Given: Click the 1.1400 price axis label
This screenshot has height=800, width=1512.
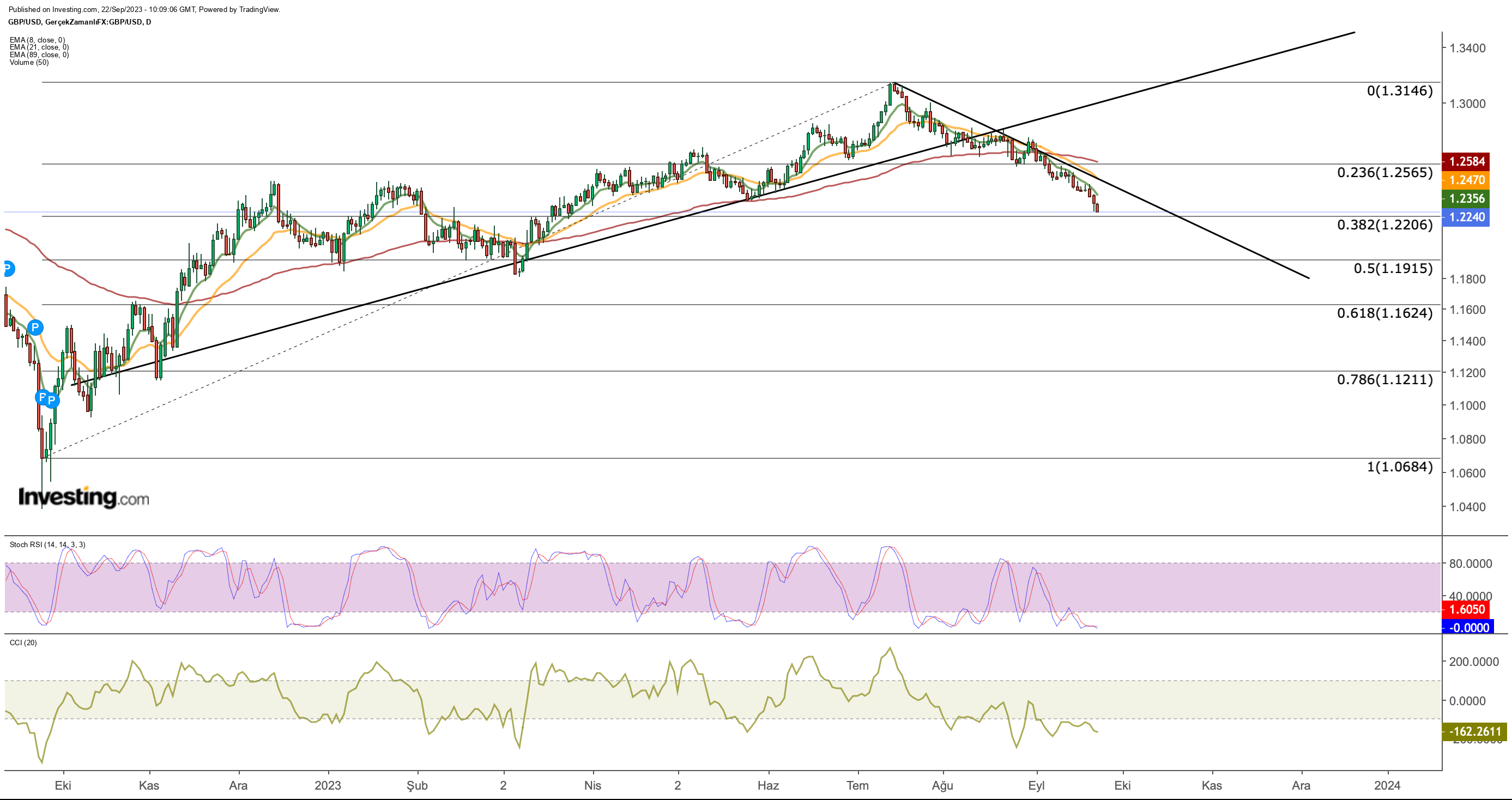Looking at the screenshot, I should coord(1467,342).
